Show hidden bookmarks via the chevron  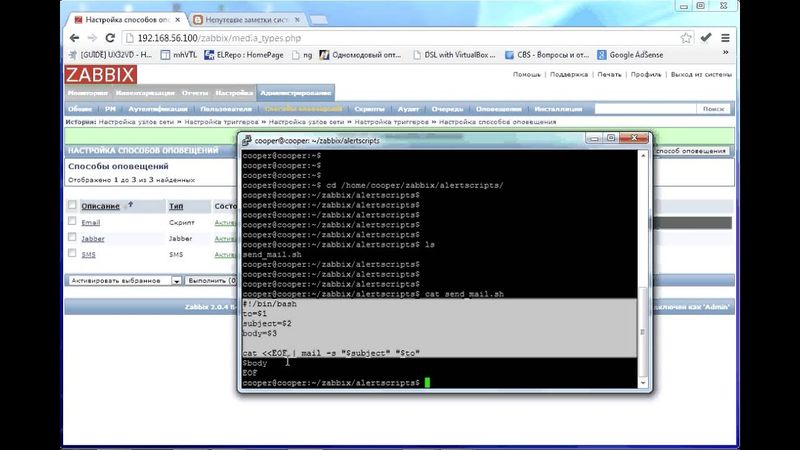[725, 53]
